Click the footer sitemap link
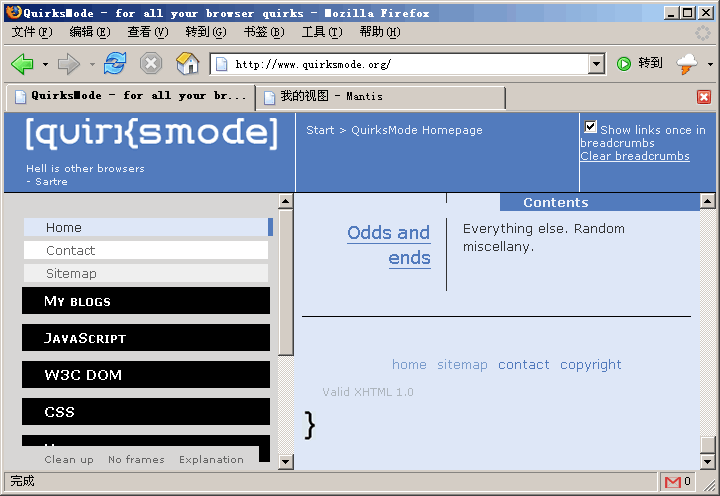Viewport: 720px width, 496px height. point(462,365)
